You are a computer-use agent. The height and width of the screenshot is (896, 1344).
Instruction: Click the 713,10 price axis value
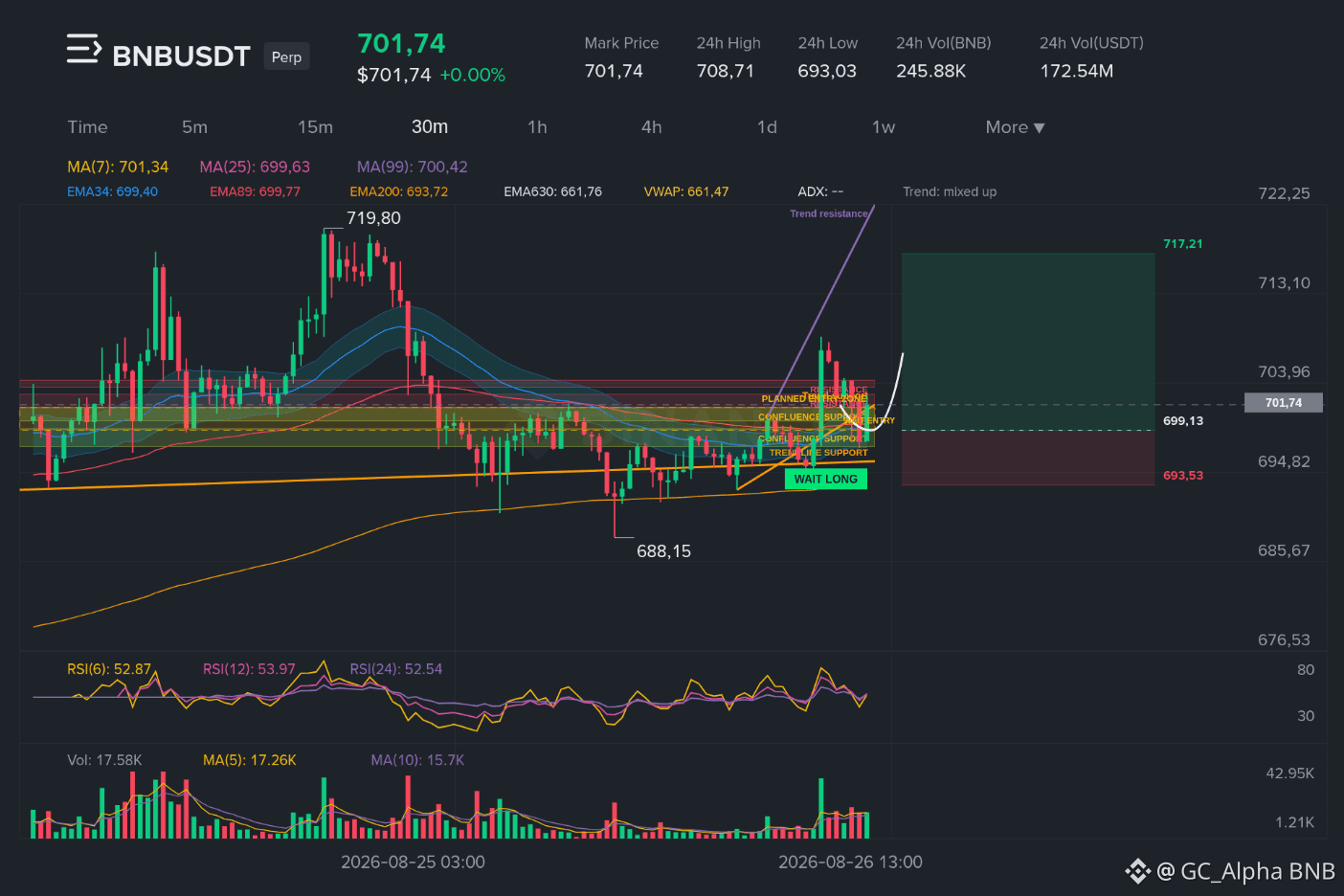[1284, 283]
